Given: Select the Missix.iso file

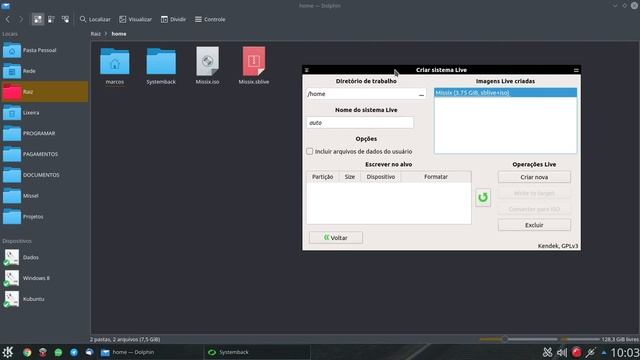Looking at the screenshot, I should 207,66.
